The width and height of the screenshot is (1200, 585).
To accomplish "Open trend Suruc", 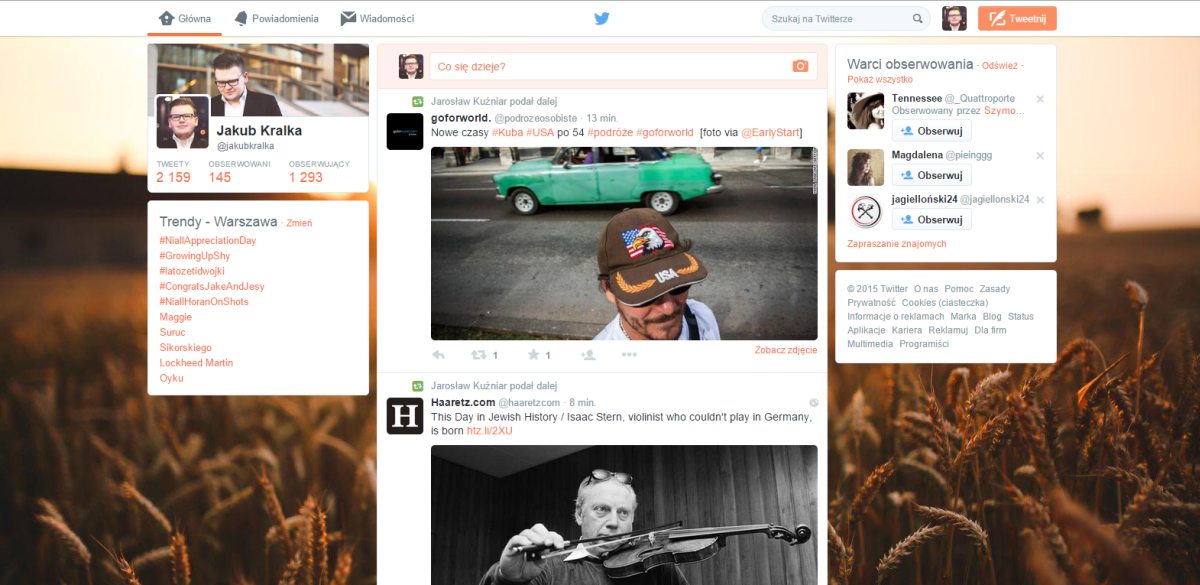I will 173,332.
